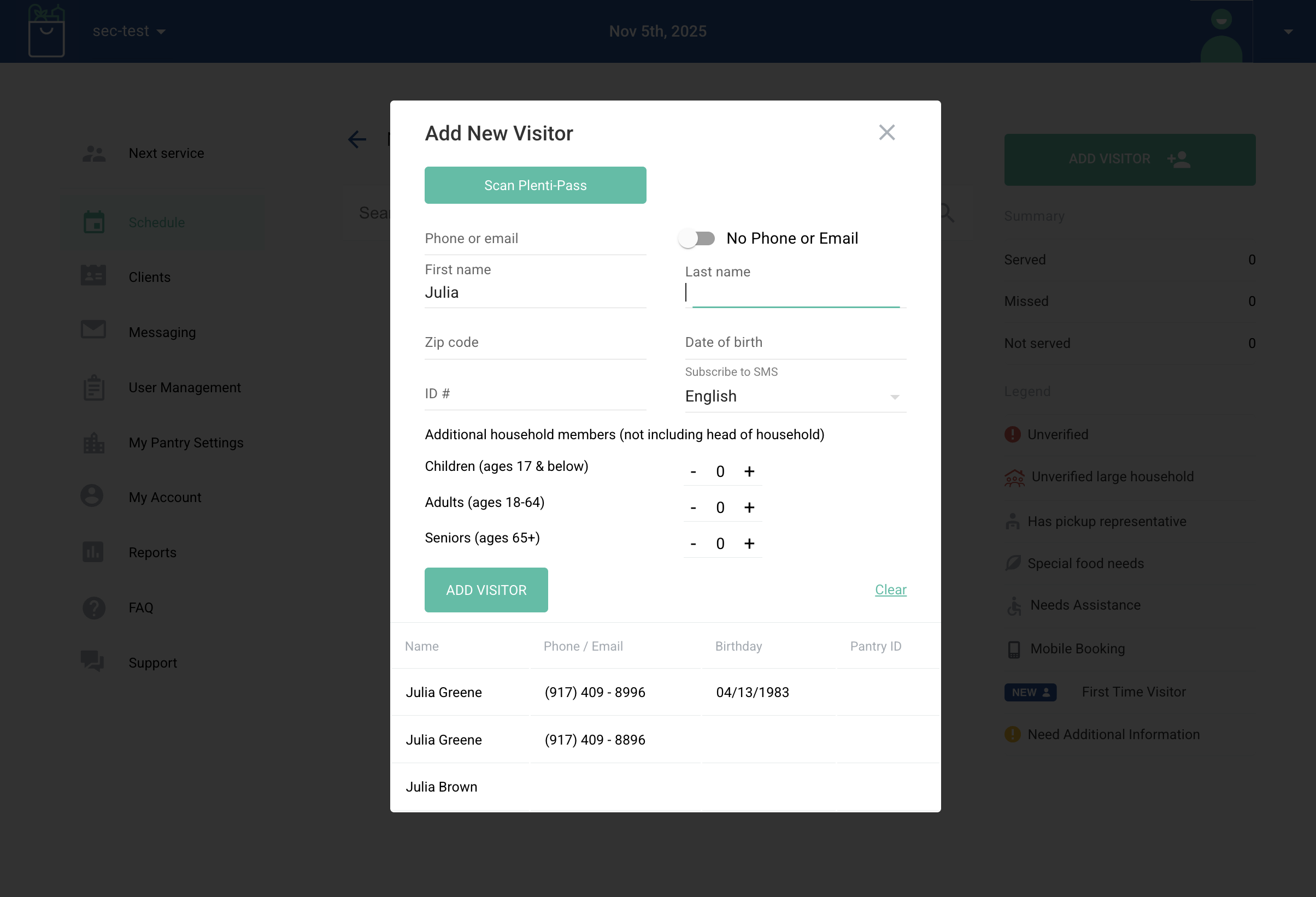The image size is (1316, 897).
Task: Click the Phone or email field
Action: click(x=535, y=238)
